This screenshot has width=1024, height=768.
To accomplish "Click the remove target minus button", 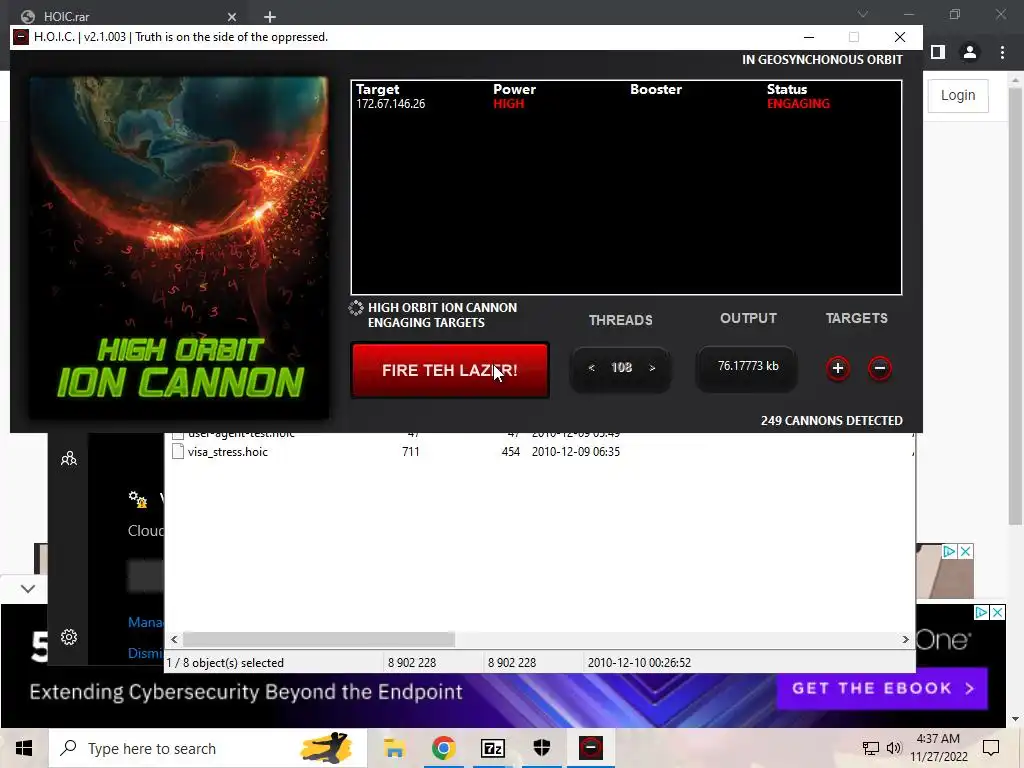I will [x=880, y=368].
